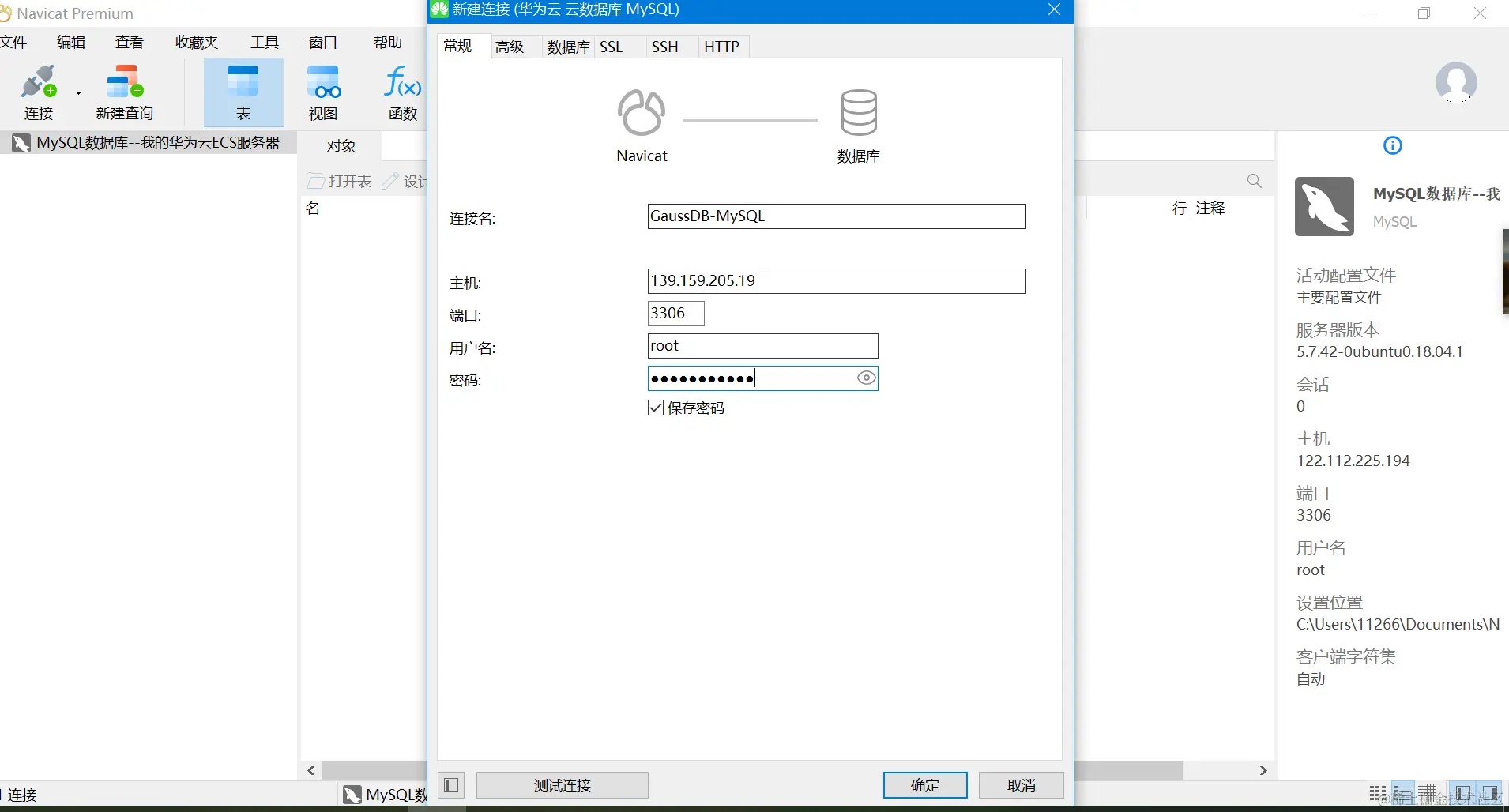Click the 打开表 button
Screen dimensions: 1509x812
(339, 181)
